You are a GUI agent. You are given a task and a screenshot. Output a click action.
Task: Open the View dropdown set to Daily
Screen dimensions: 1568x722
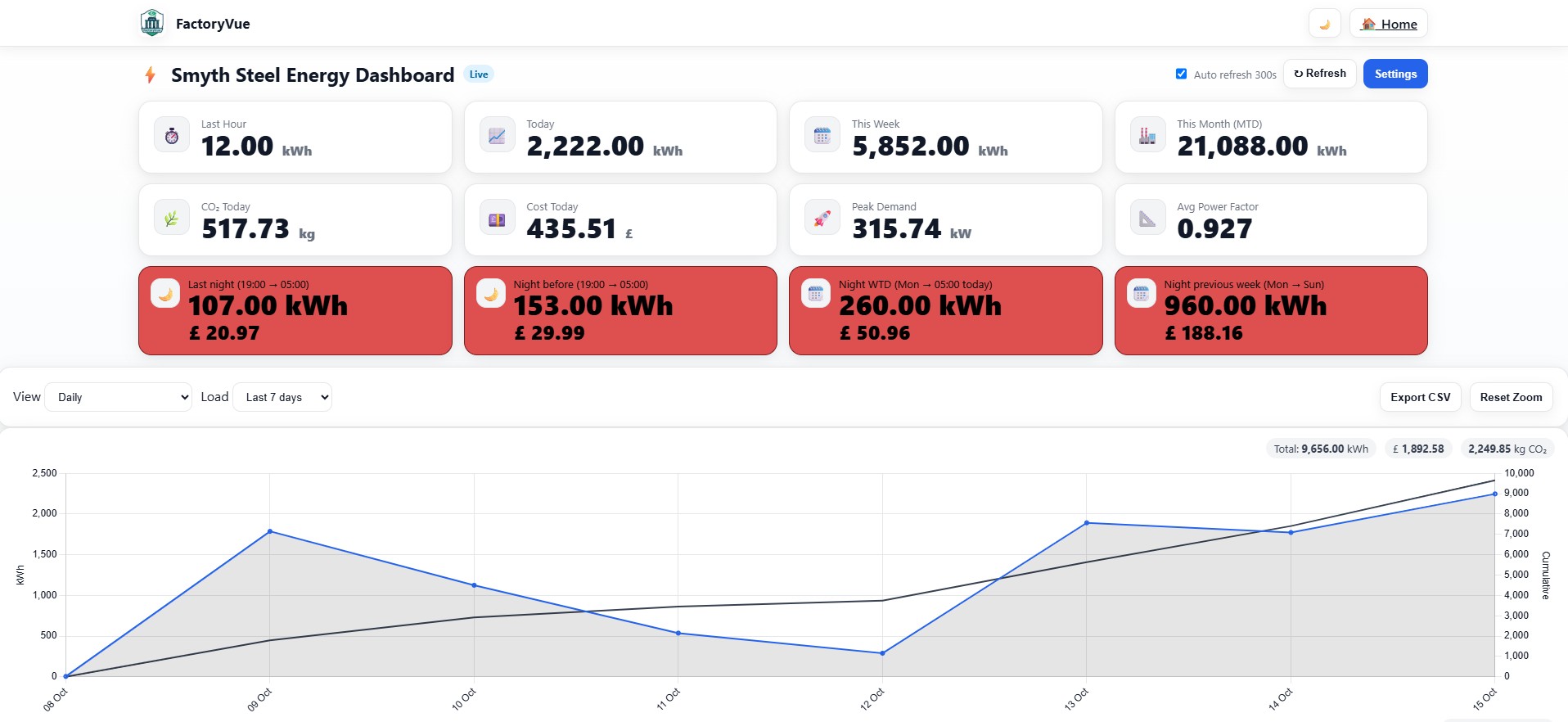point(119,397)
